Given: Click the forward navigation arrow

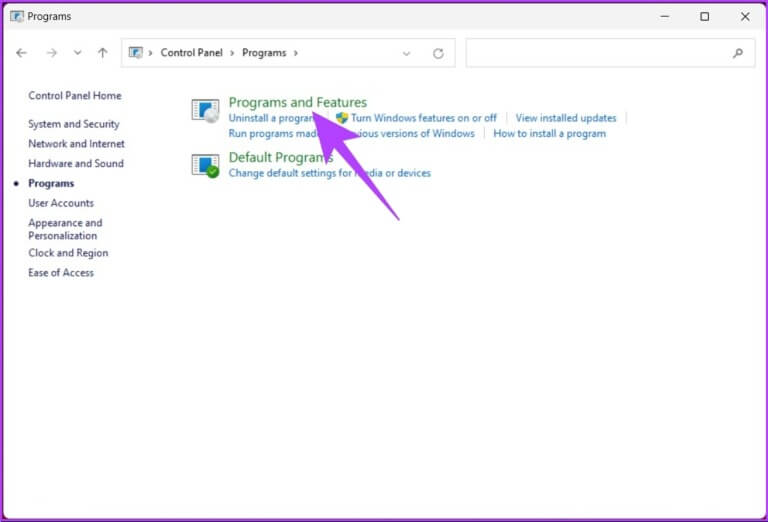Looking at the screenshot, I should tap(51, 53).
